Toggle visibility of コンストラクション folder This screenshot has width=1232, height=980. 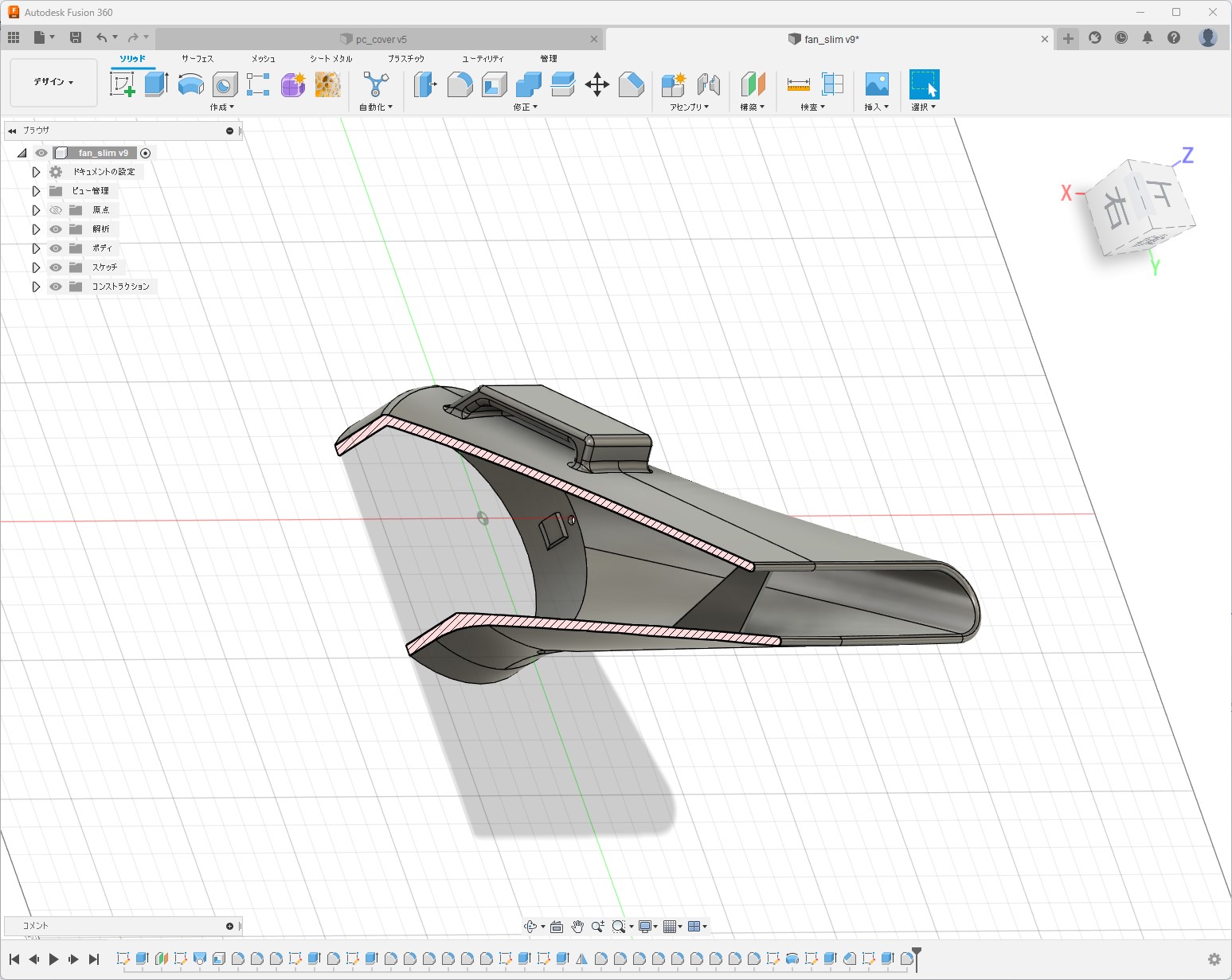56,287
